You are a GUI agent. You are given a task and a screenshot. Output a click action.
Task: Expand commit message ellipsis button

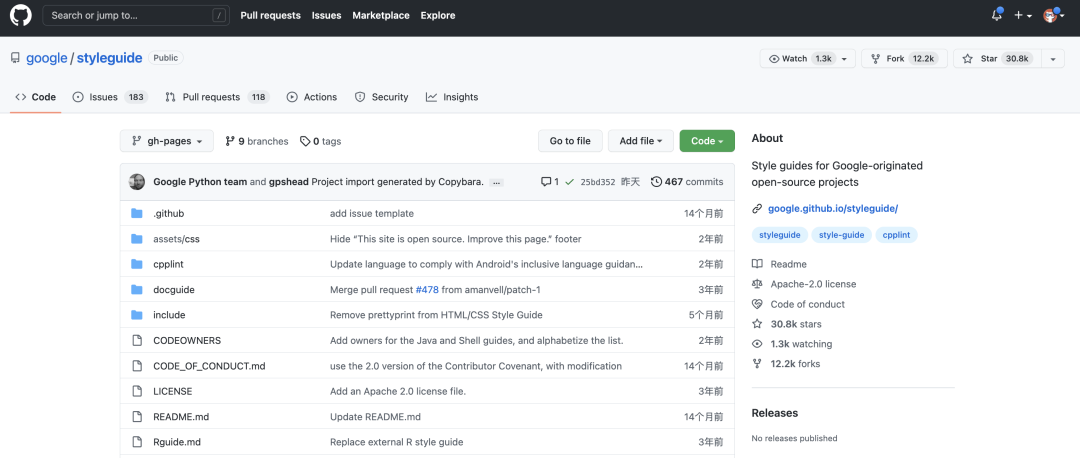497,183
